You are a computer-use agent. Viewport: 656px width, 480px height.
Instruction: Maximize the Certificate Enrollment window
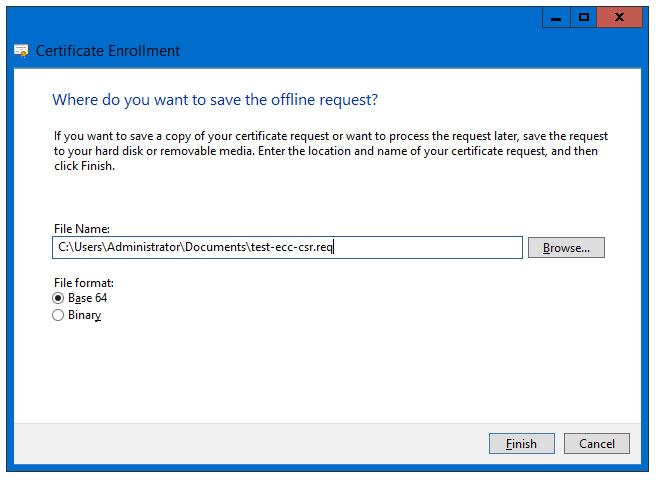(583, 18)
